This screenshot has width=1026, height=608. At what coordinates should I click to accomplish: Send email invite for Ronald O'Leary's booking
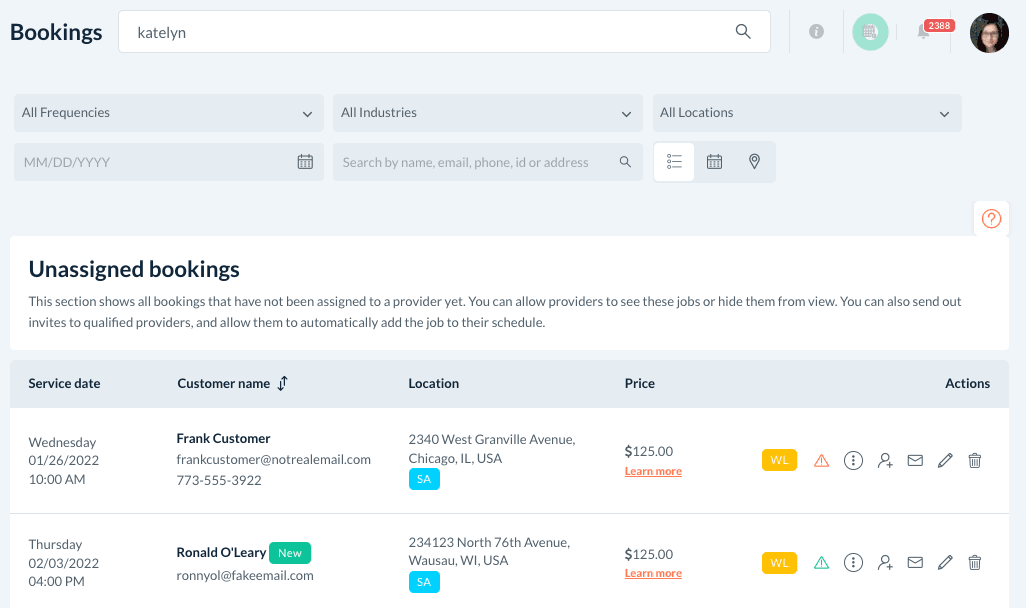915,563
